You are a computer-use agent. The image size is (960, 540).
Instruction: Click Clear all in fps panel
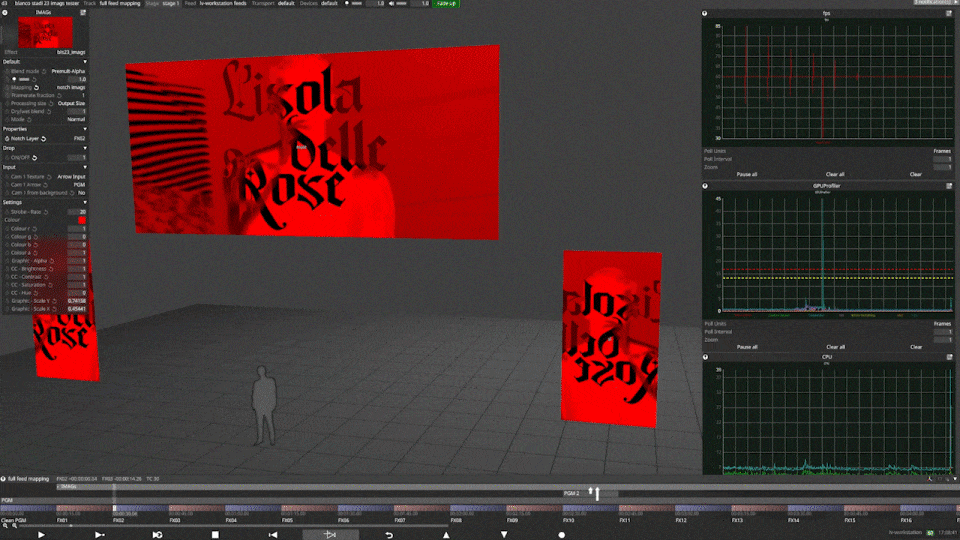(835, 174)
